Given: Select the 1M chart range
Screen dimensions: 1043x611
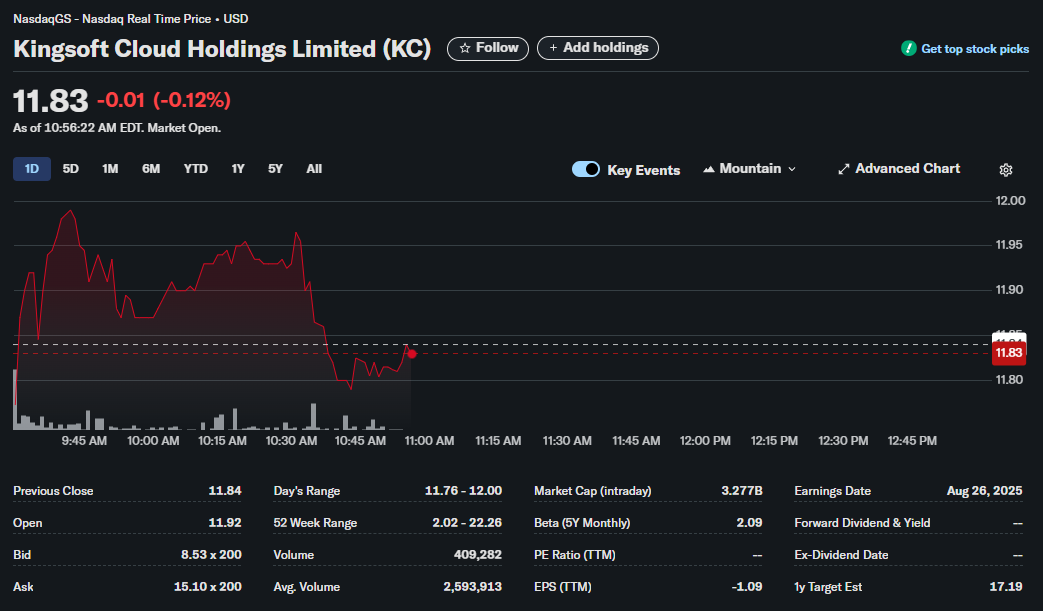Looking at the screenshot, I should 110,169.
